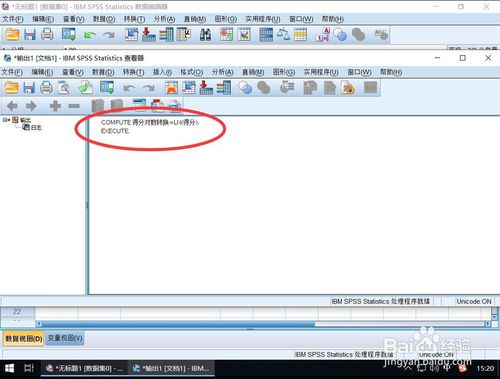
Task: Click the Export output icon
Action: point(85,88)
